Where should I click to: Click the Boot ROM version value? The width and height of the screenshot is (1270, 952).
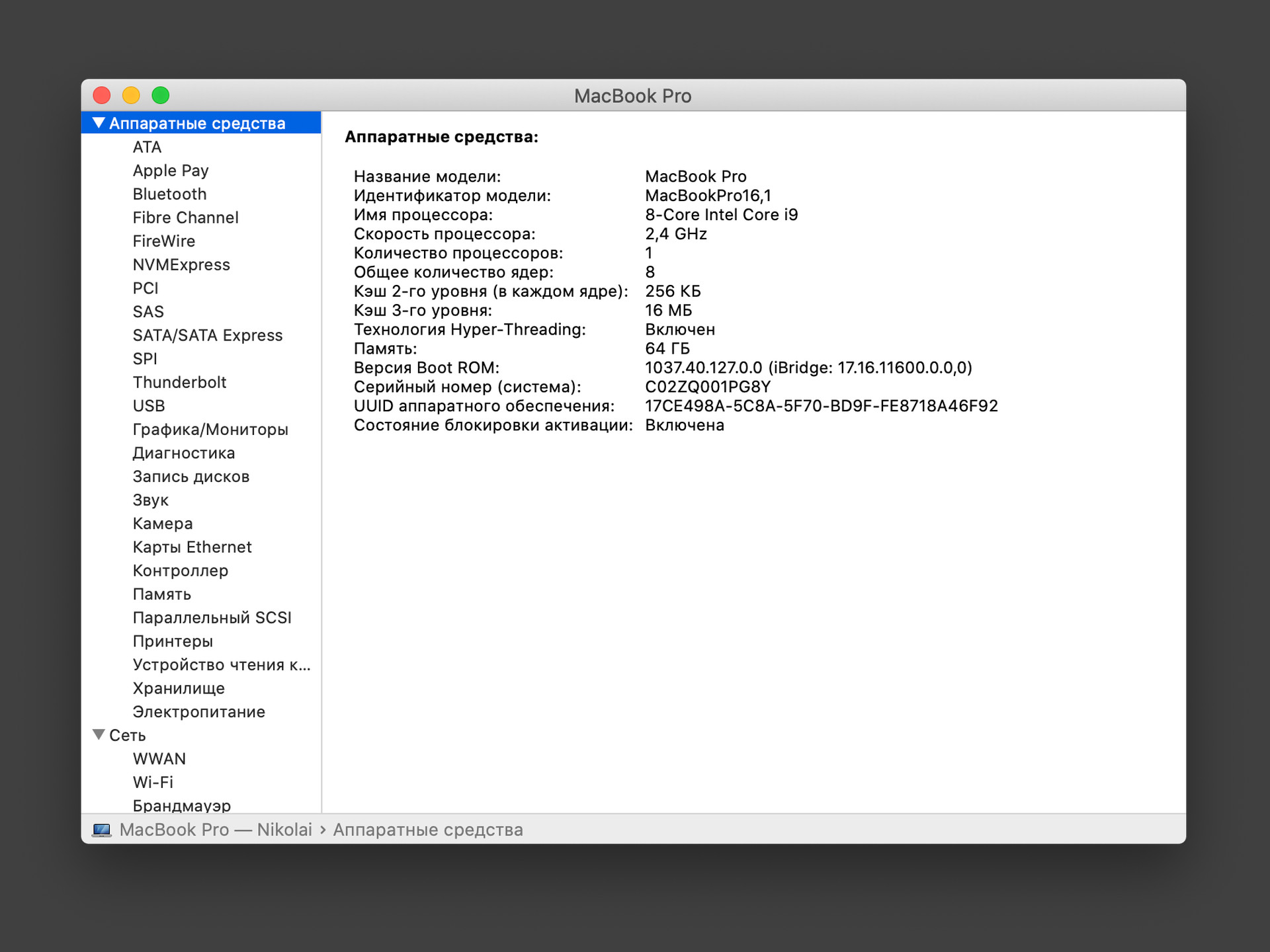coord(808,368)
